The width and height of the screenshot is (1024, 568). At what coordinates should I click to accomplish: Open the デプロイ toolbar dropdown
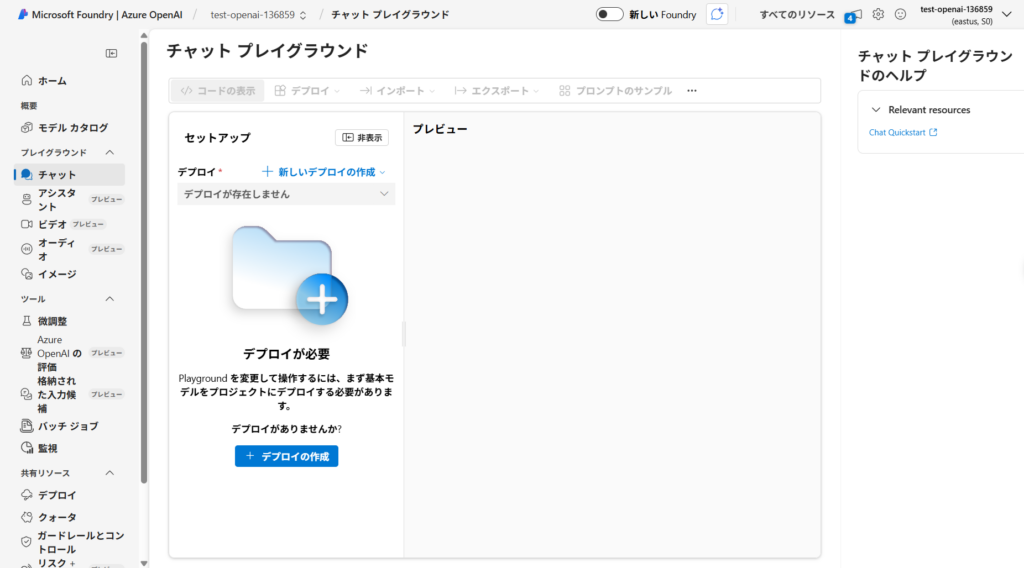pos(308,91)
